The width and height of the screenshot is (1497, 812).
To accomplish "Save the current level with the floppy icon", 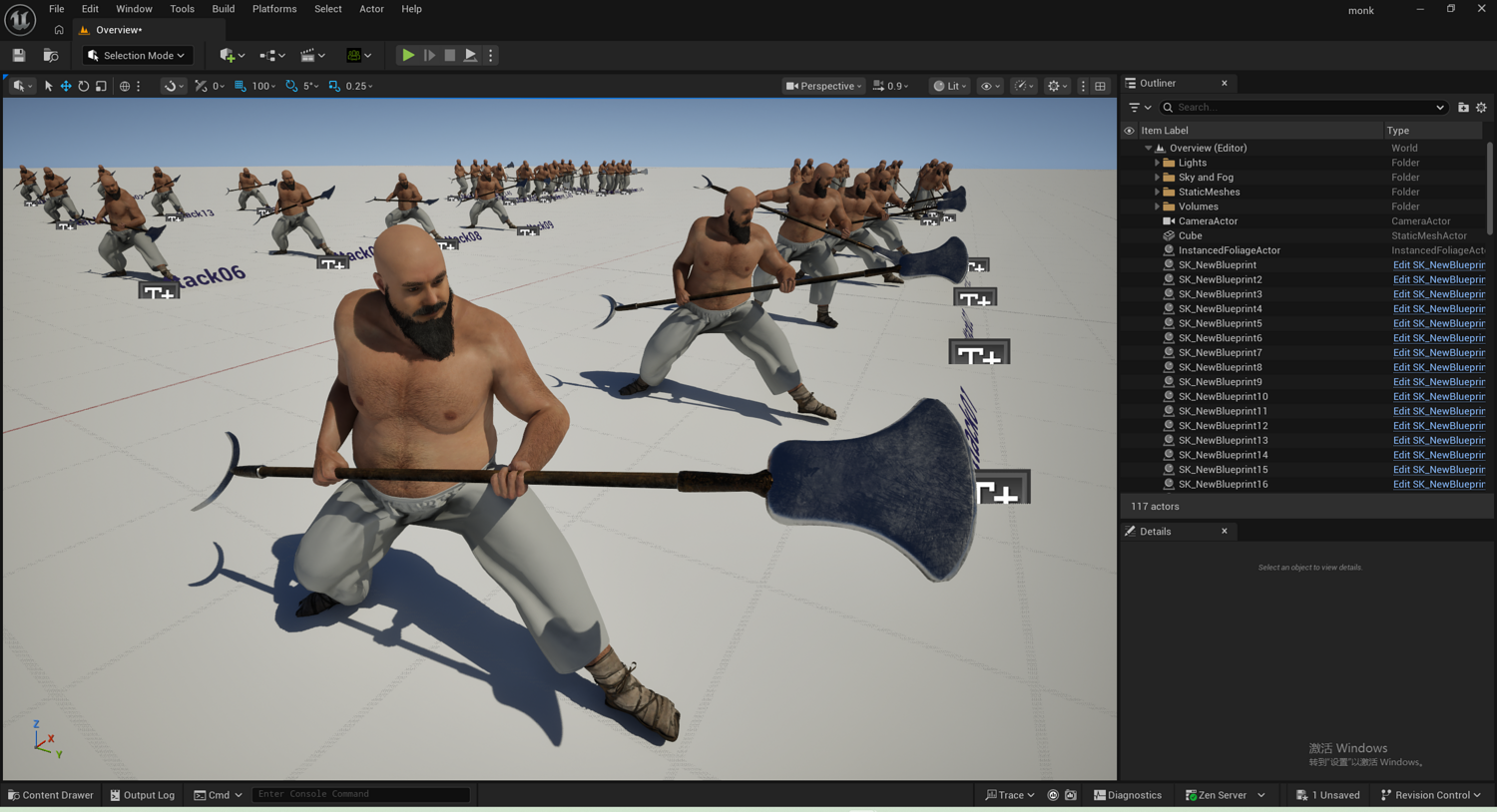I will tap(19, 56).
